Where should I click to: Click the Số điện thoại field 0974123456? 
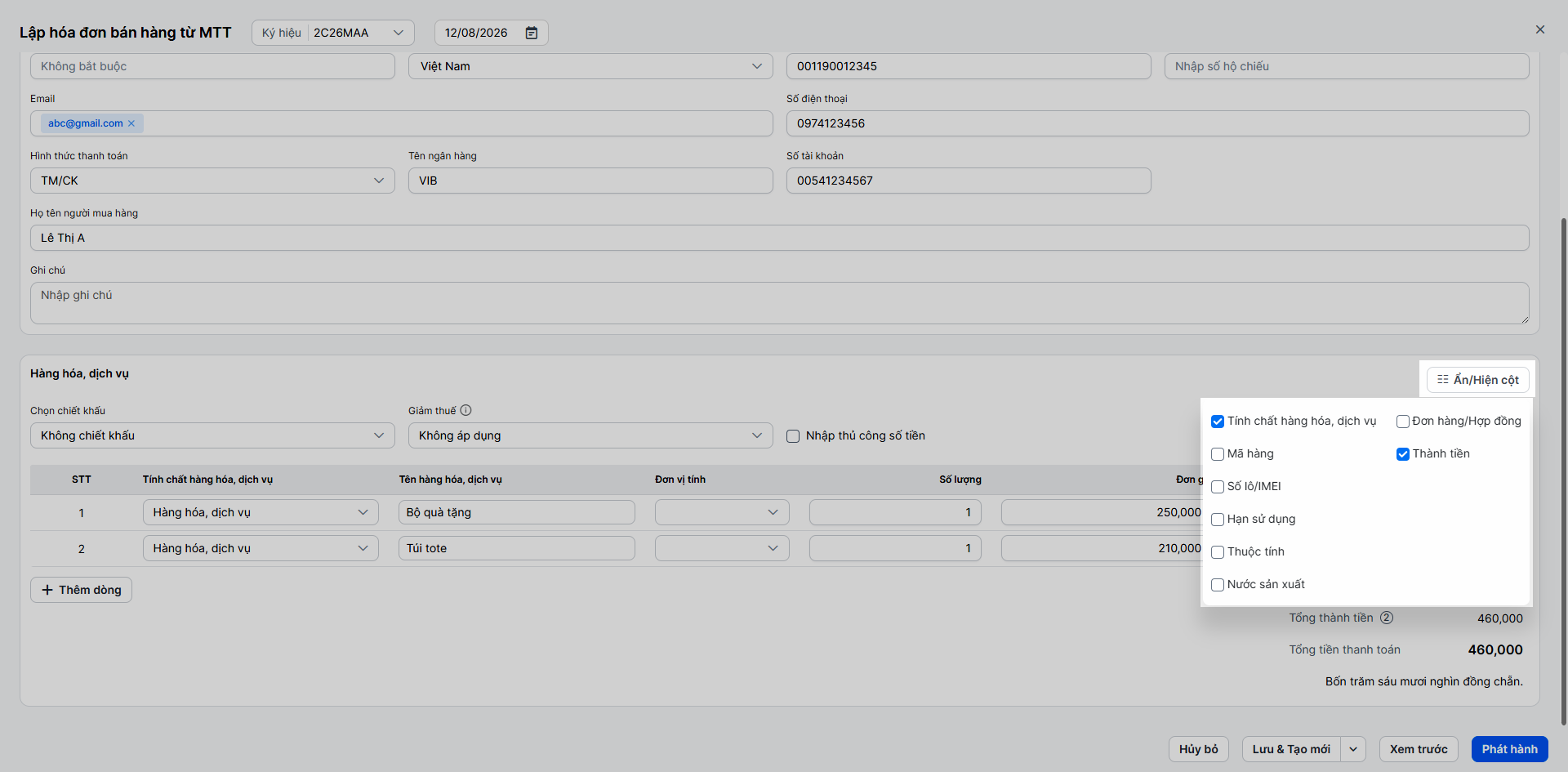[x=1158, y=123]
